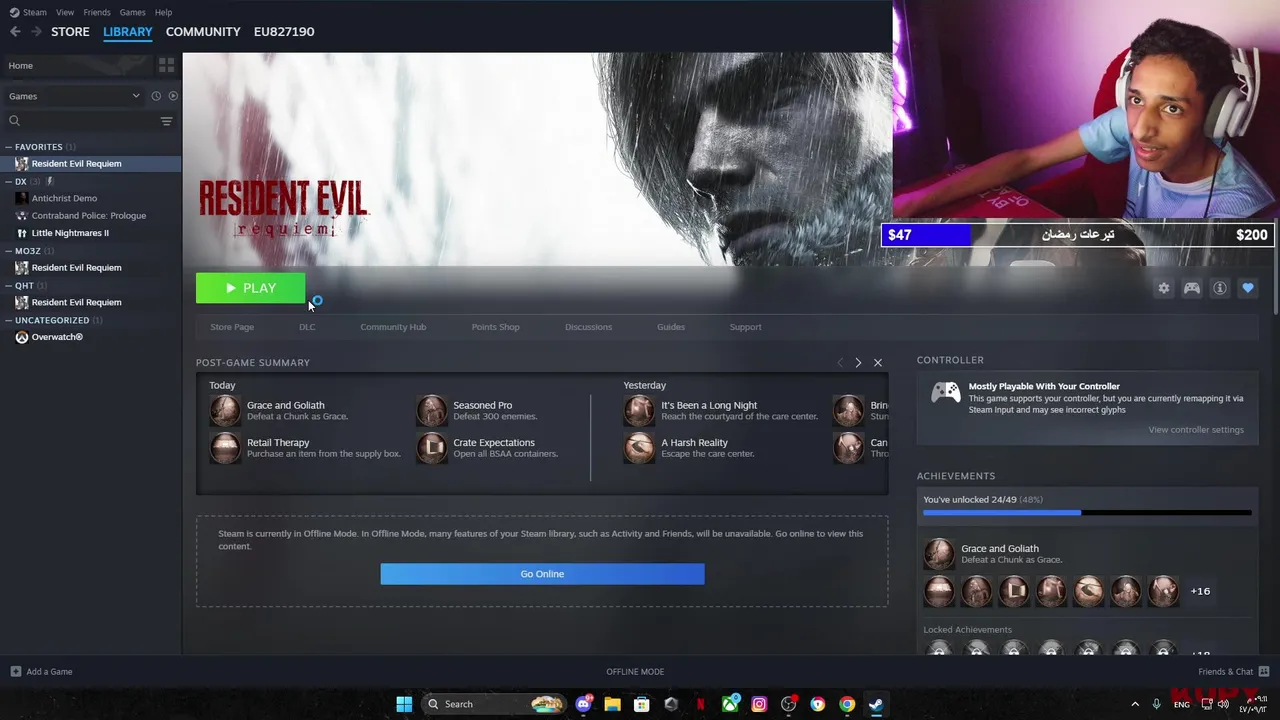This screenshot has height=720, width=1280.
Task: Open game settings gear icon
Action: tap(1164, 288)
